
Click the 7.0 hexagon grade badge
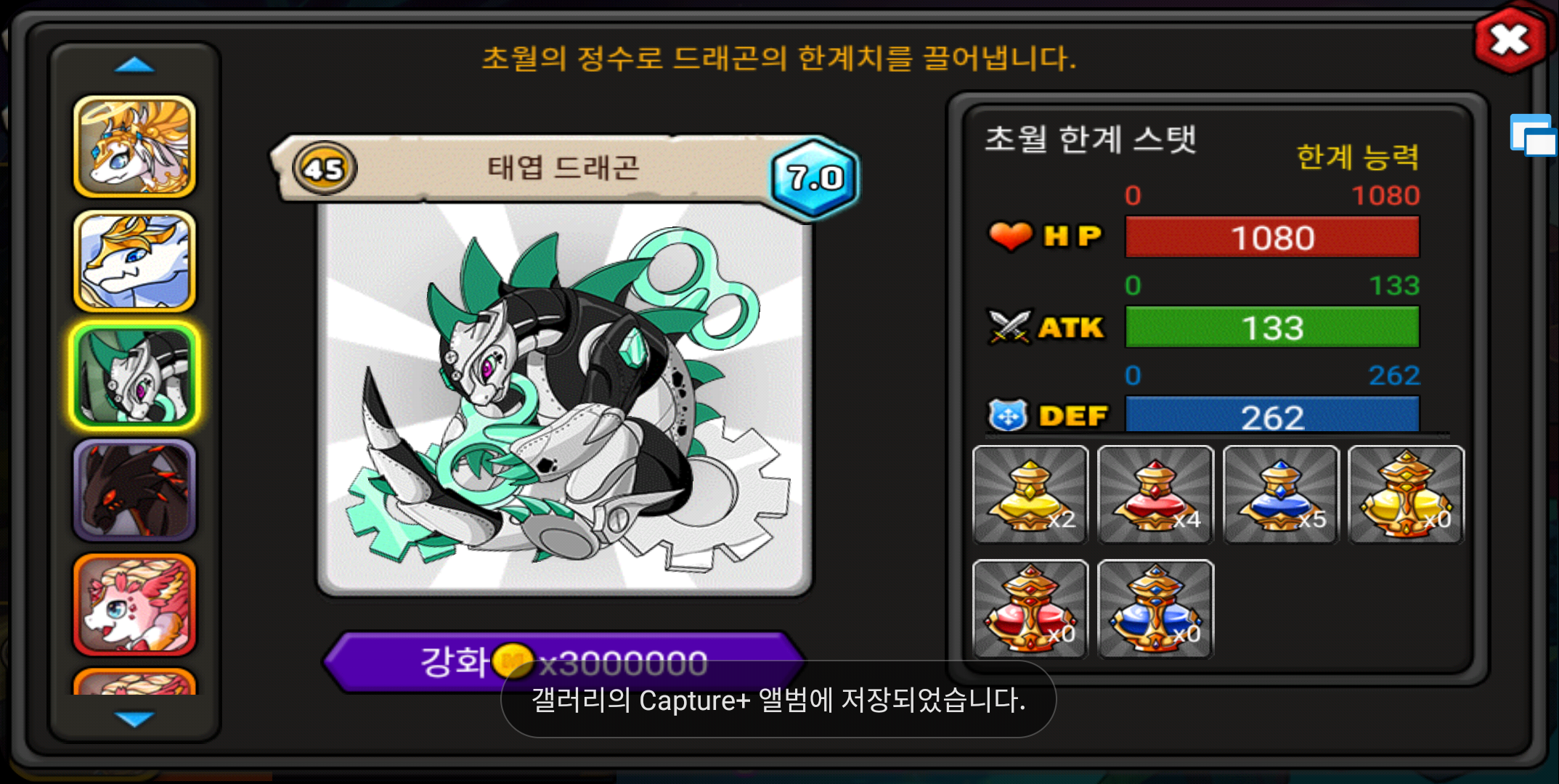(x=815, y=178)
